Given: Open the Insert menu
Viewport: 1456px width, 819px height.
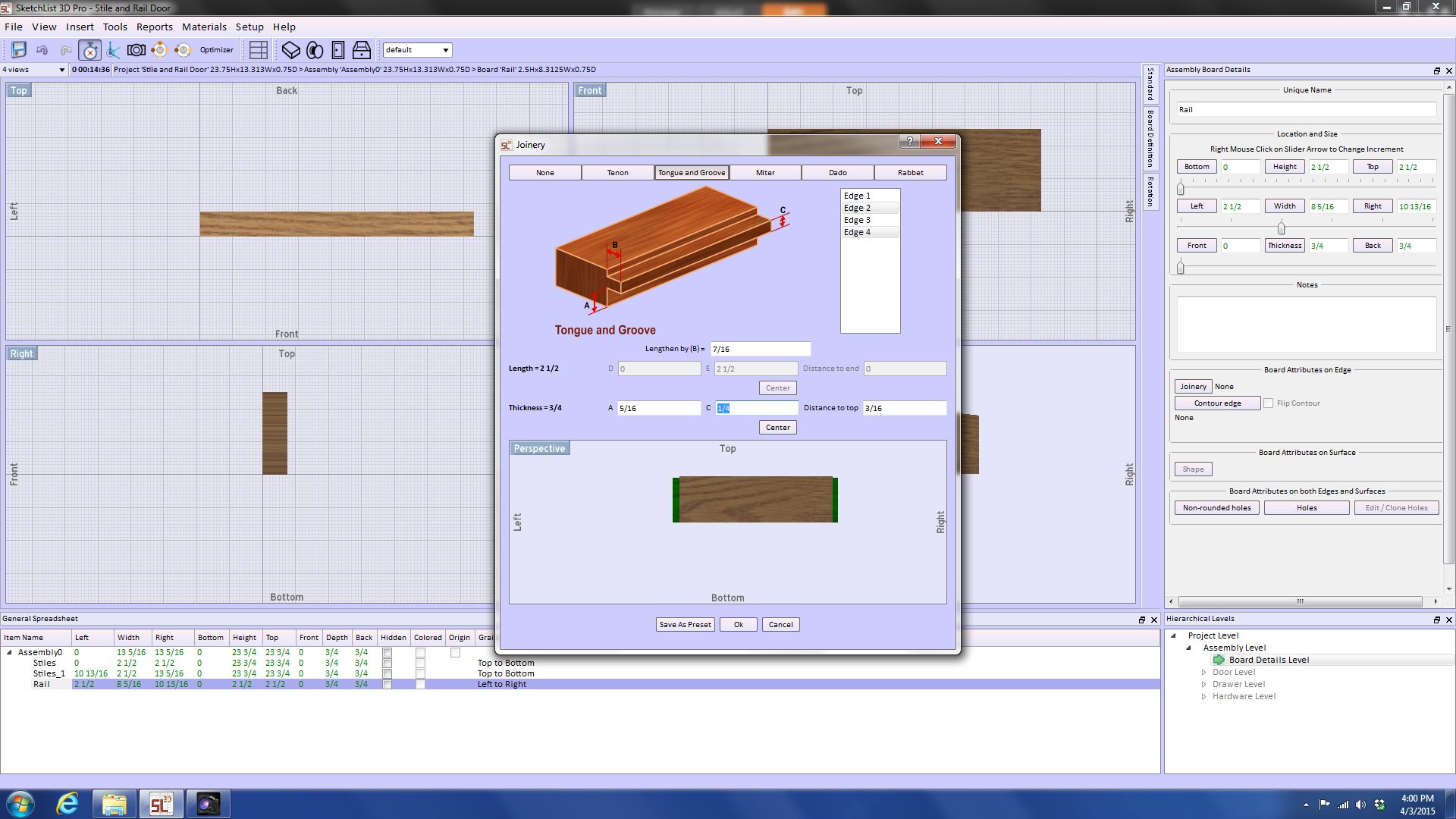Looking at the screenshot, I should click(x=80, y=27).
